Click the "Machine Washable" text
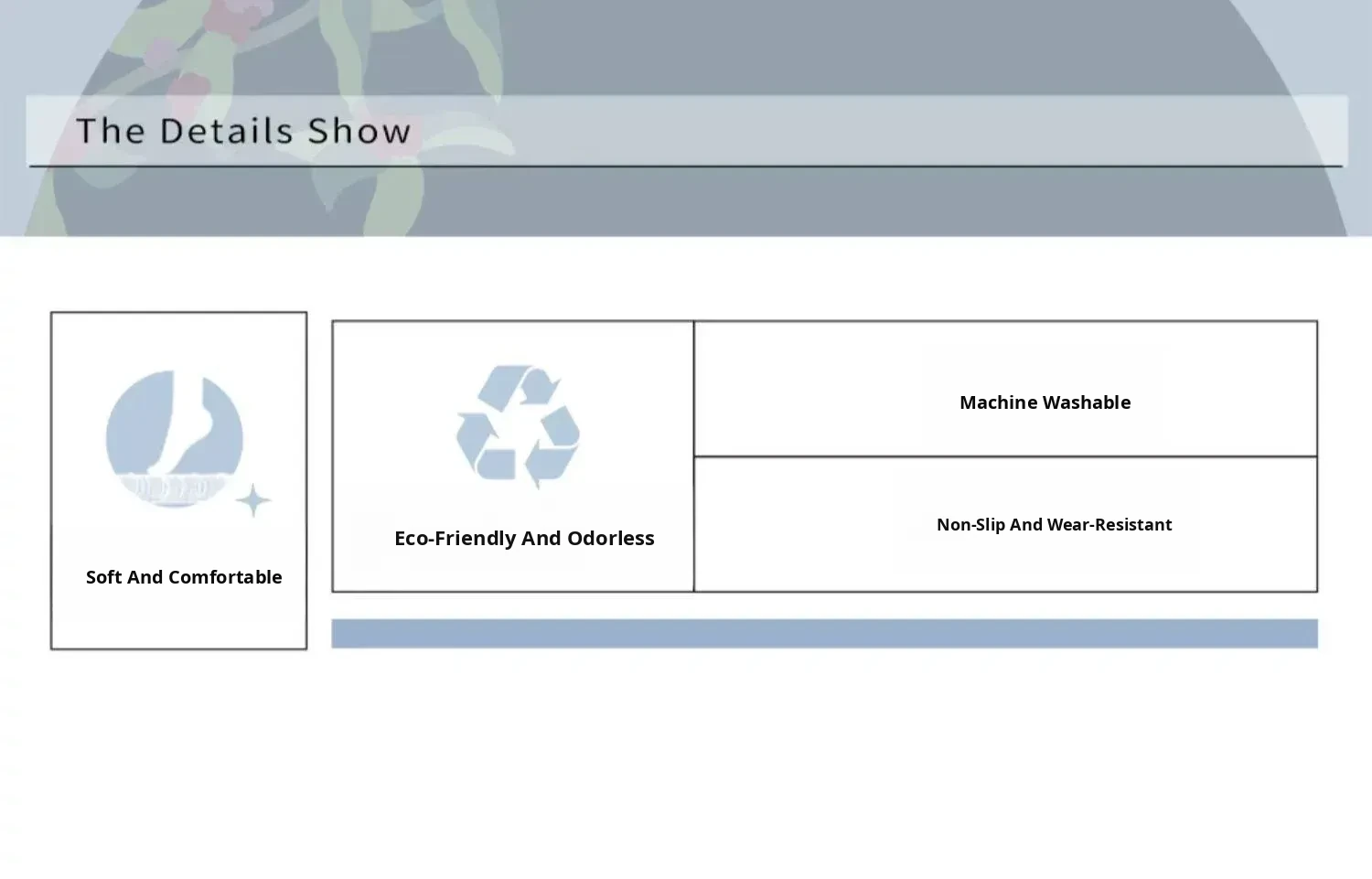Image resolution: width=1372 pixels, height=879 pixels. [1045, 402]
